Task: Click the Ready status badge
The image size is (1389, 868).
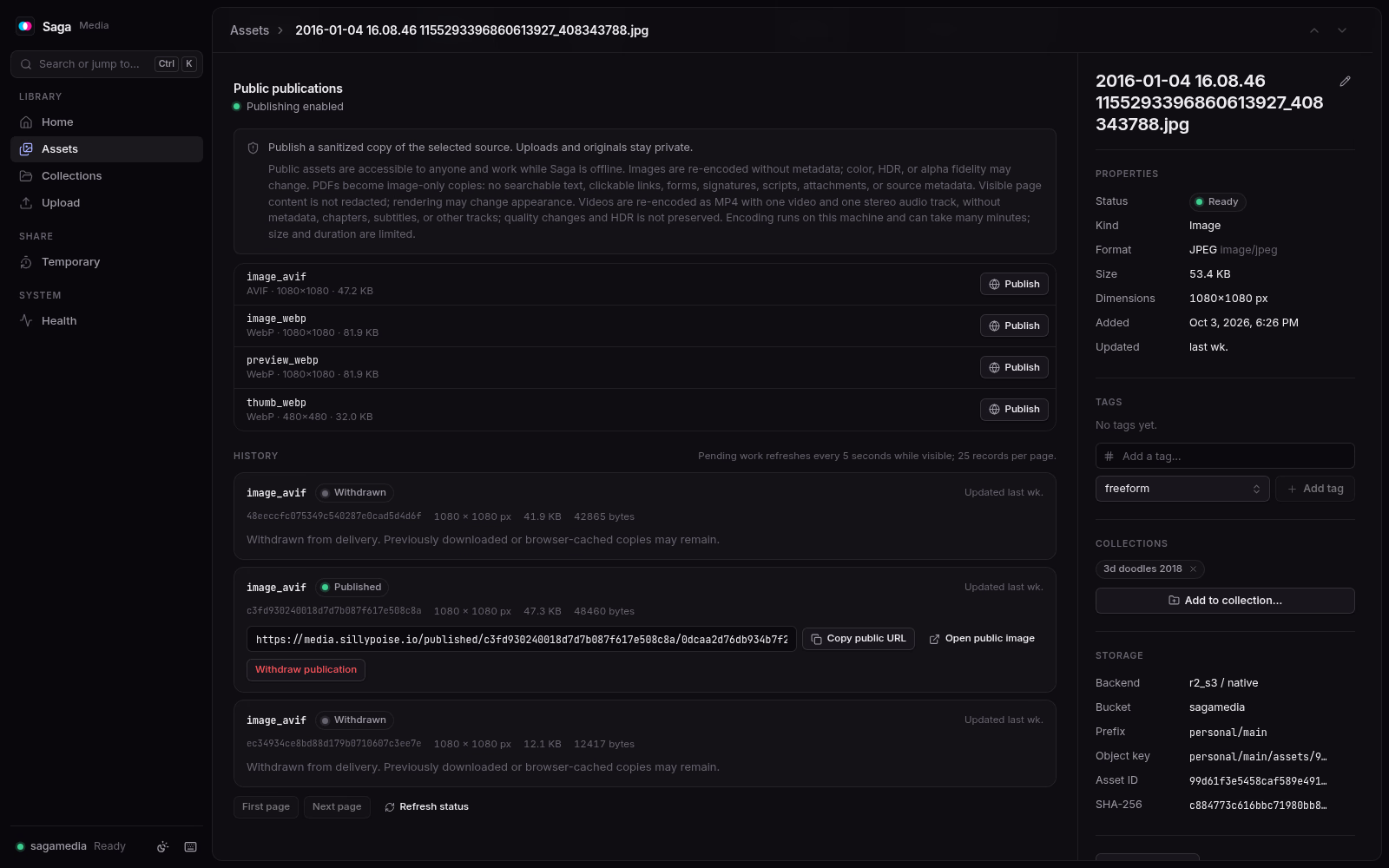Action: (1217, 201)
